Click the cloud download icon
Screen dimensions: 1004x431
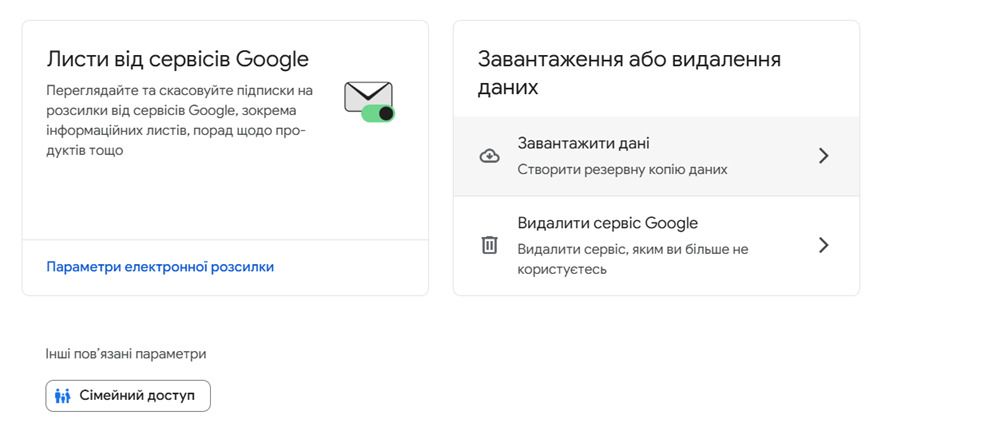(x=490, y=156)
